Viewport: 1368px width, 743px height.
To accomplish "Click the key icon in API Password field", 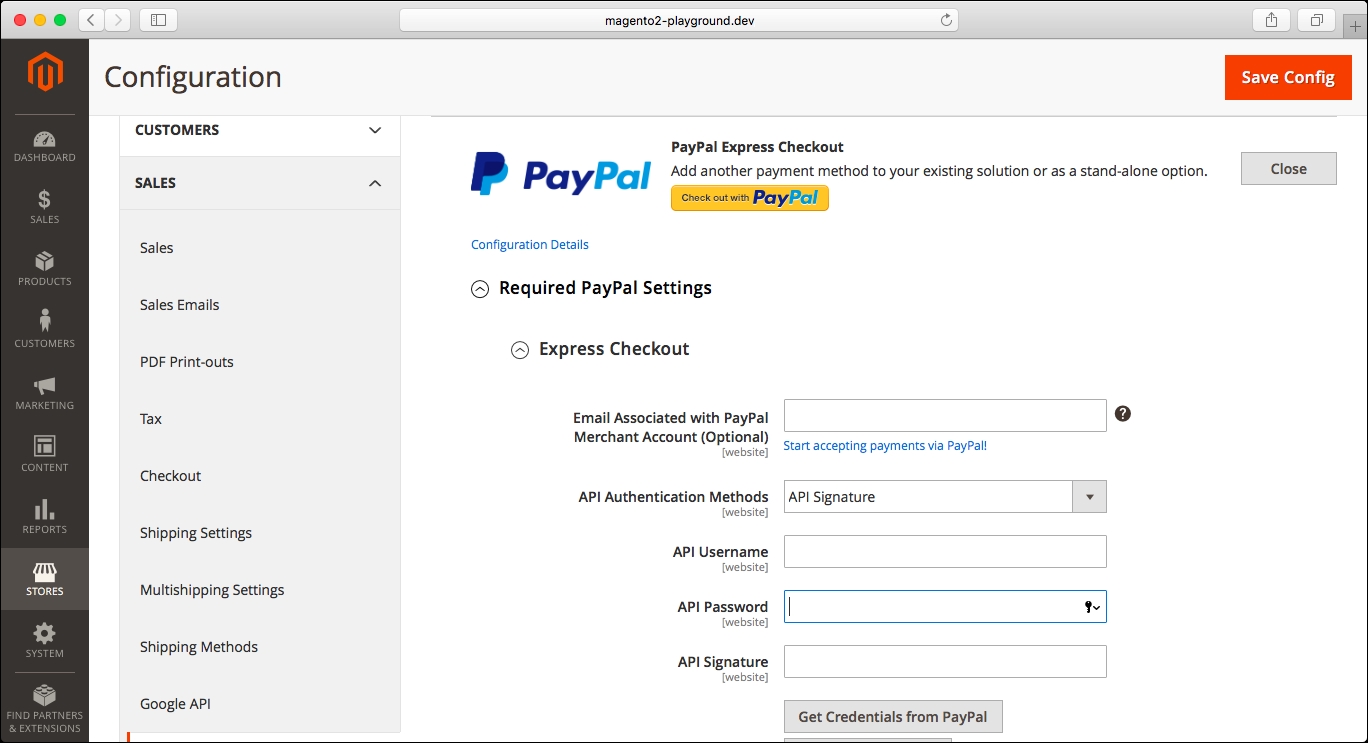I will click(x=1091, y=607).
